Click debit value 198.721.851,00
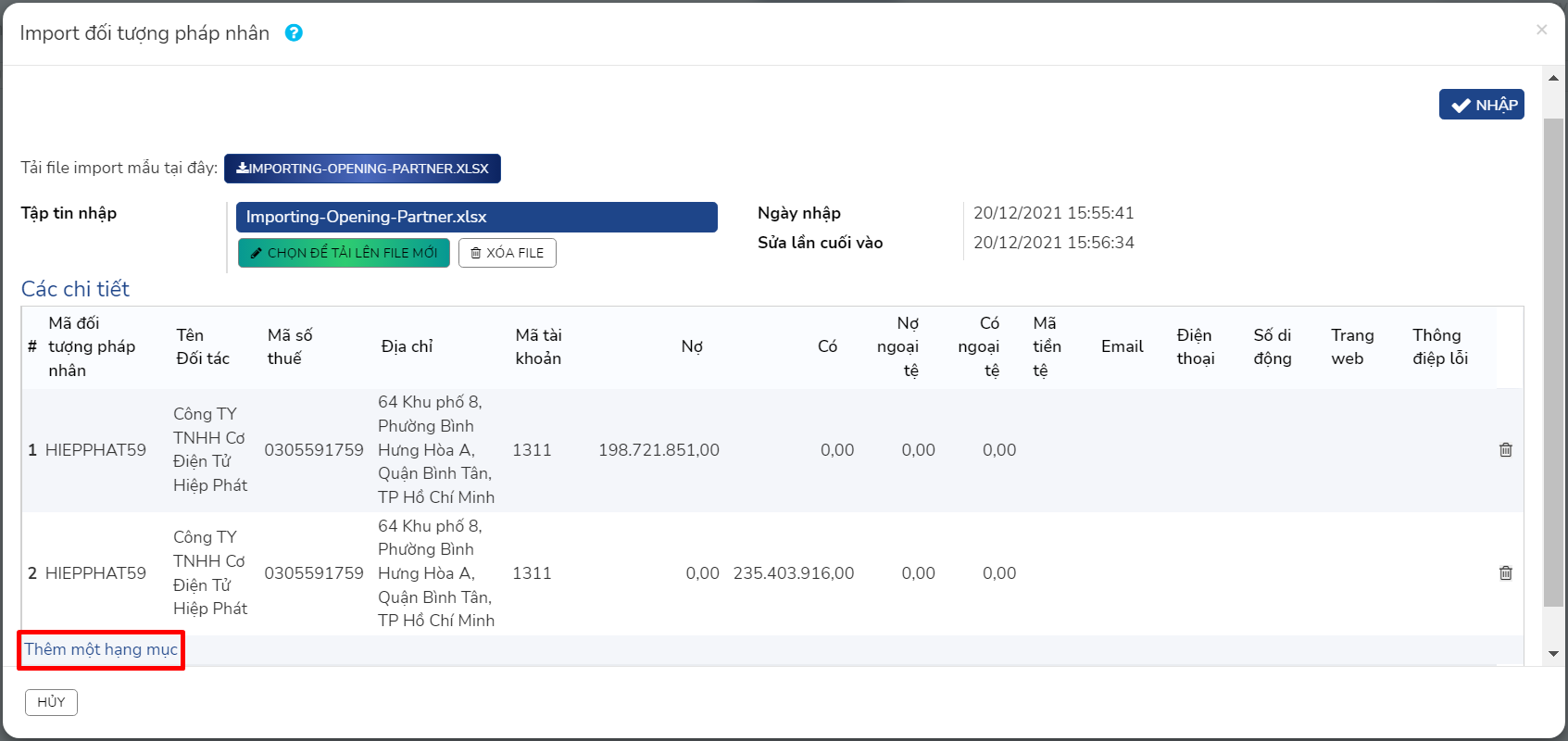Screen dimensions: 1568x741 (659, 450)
